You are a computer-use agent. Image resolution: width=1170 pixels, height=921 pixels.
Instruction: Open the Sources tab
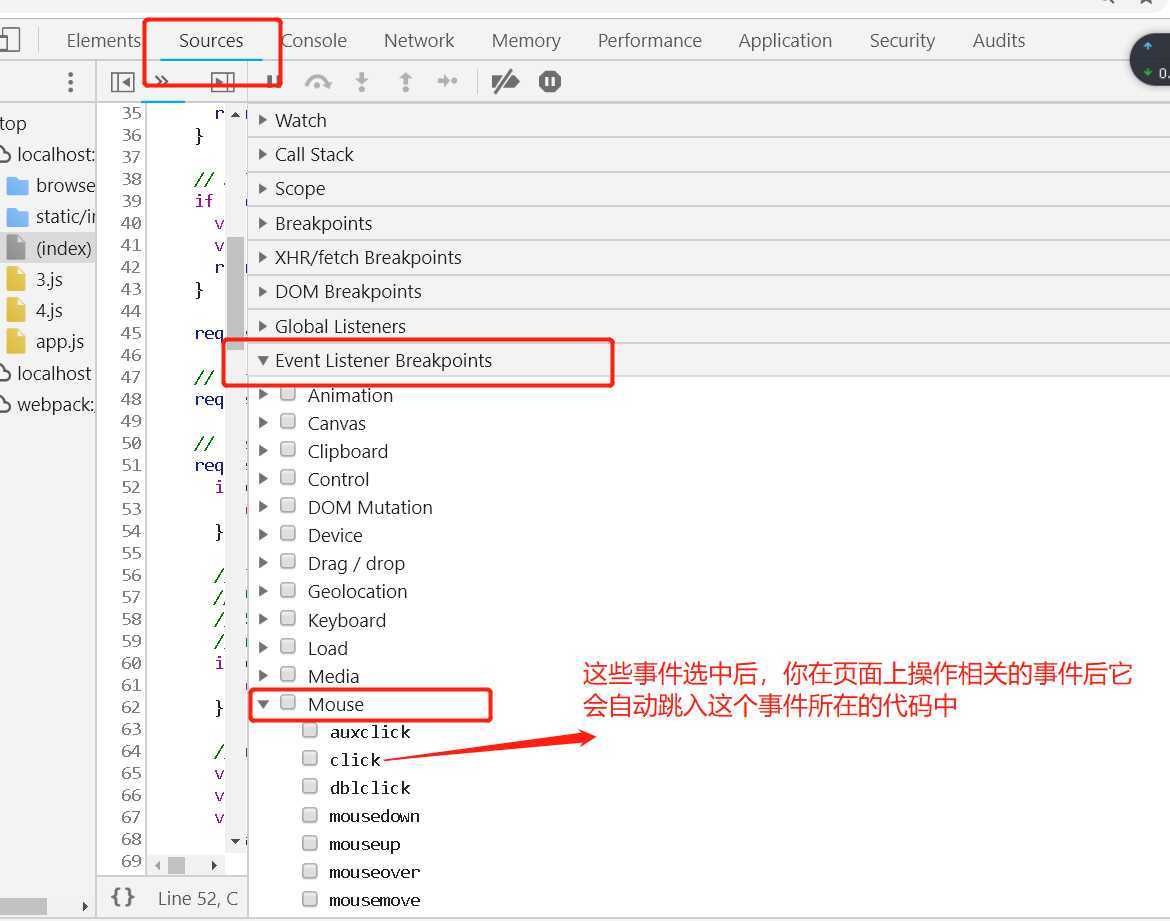click(210, 40)
